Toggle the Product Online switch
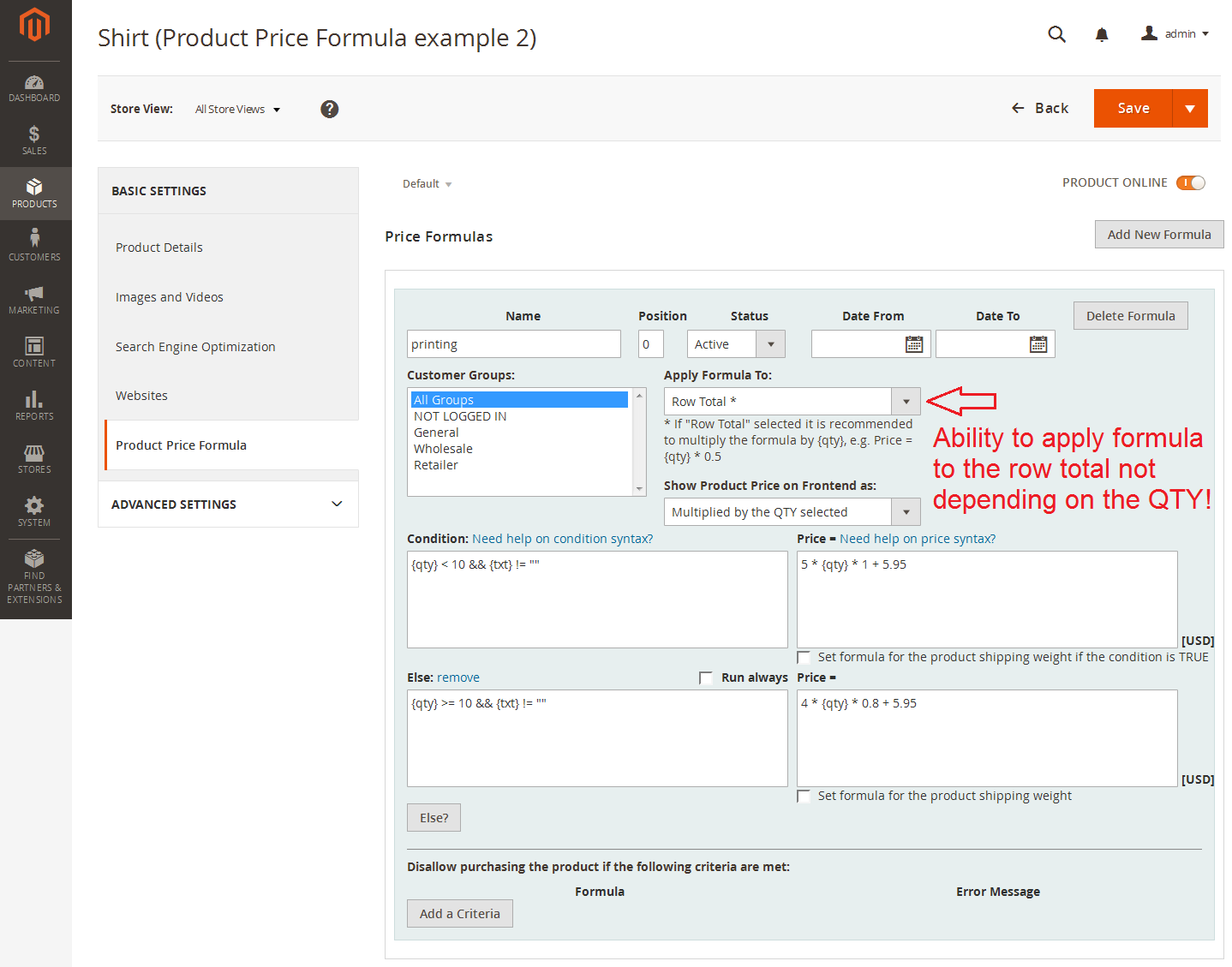The height and width of the screenshot is (967, 1232). pos(1190,182)
